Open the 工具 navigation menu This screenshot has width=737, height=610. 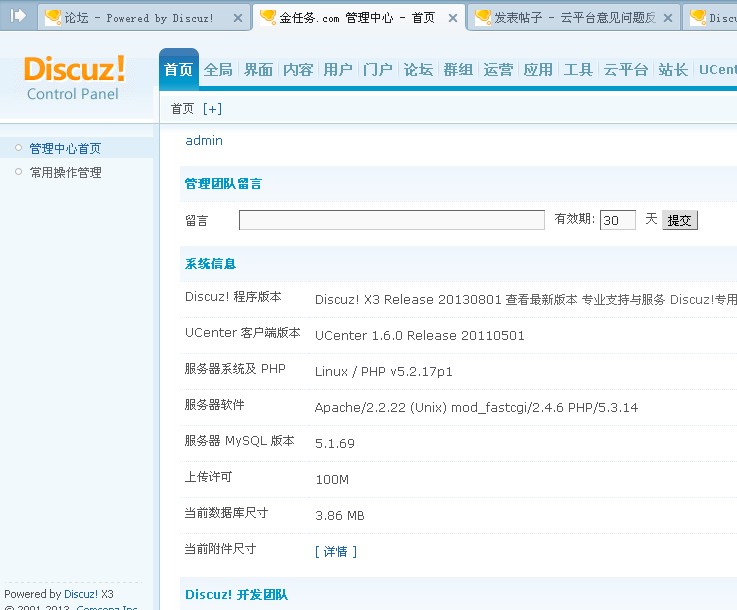[578, 70]
